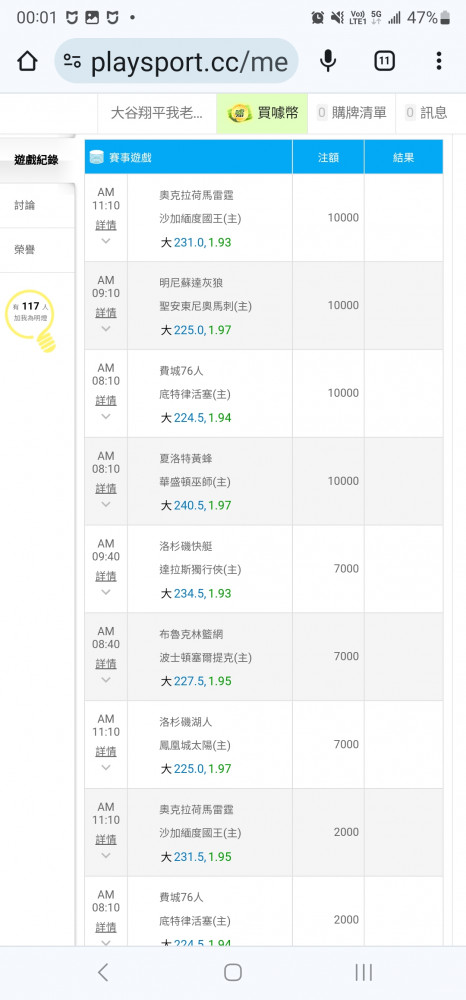Expand chevron under Lakers vs Suns row
Viewport: 466px width, 1000px height.
point(106,767)
